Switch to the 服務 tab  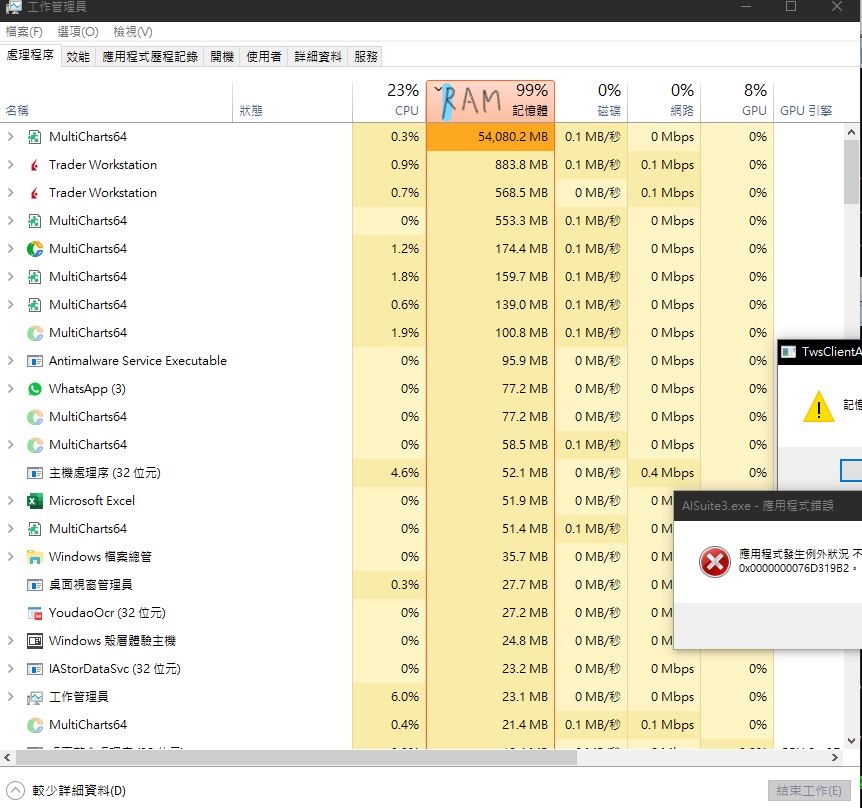click(366, 57)
